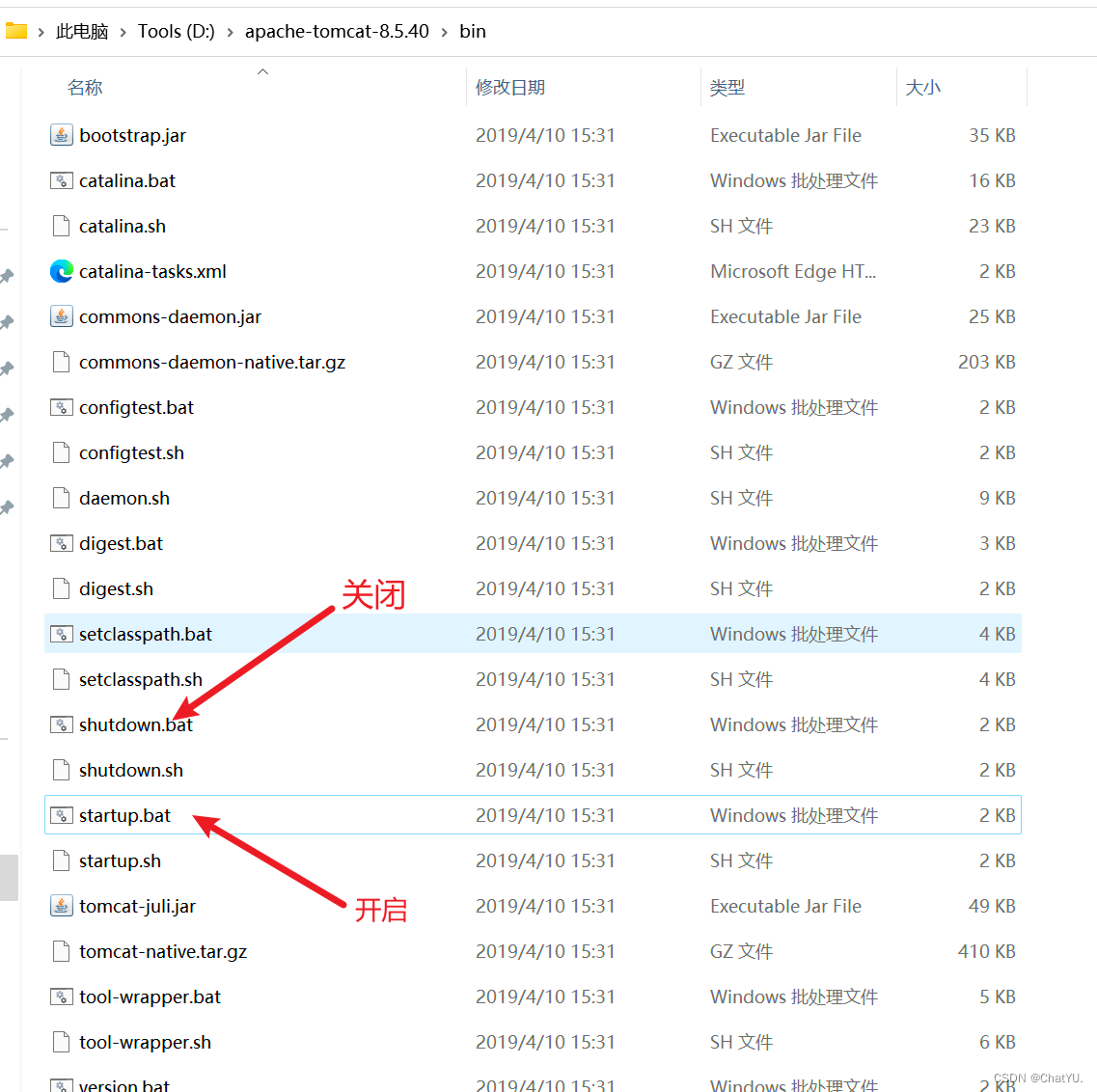Navigate to Tools (D:) in the breadcrumb
Image resolution: width=1097 pixels, height=1092 pixels.
(x=177, y=32)
